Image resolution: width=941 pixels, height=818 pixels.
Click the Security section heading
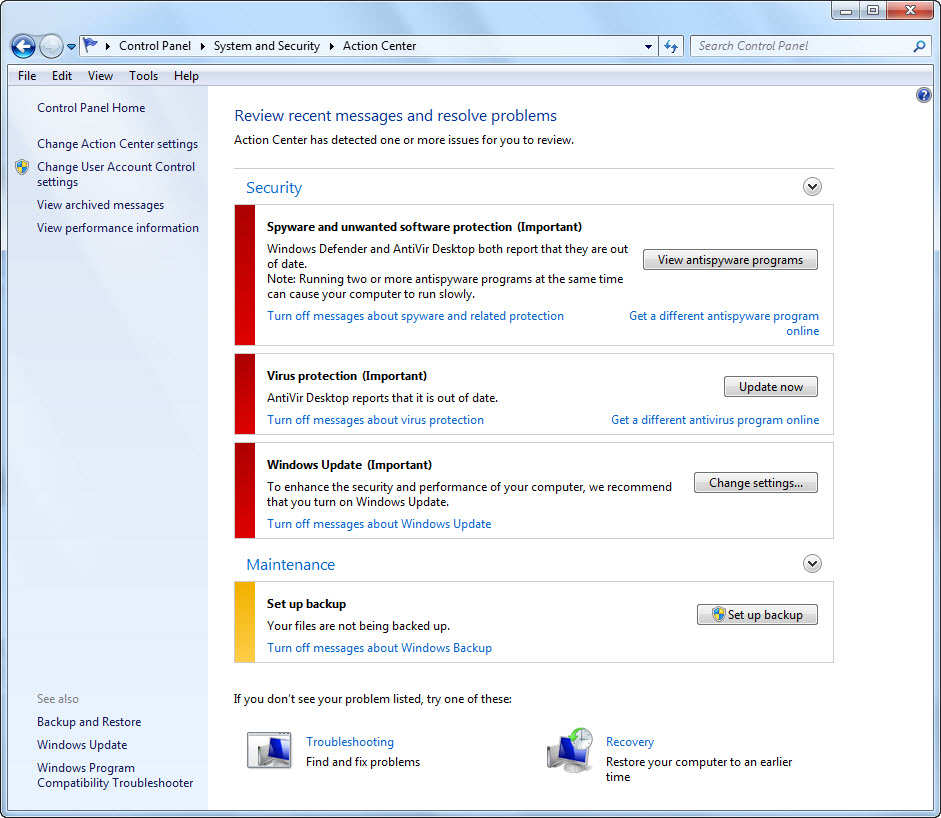[x=274, y=188]
